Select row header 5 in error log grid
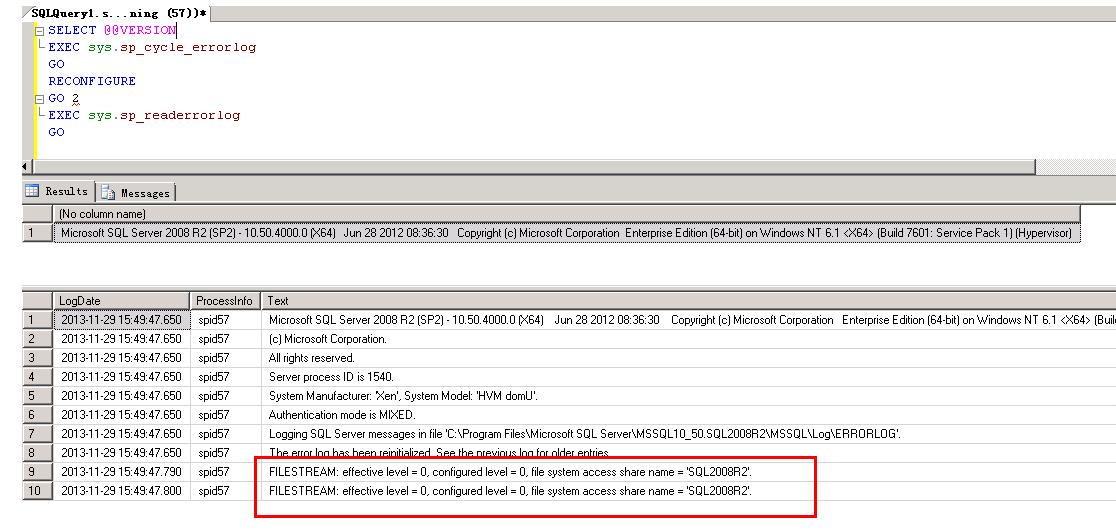Viewport: 1116px width, 530px height. coord(38,396)
